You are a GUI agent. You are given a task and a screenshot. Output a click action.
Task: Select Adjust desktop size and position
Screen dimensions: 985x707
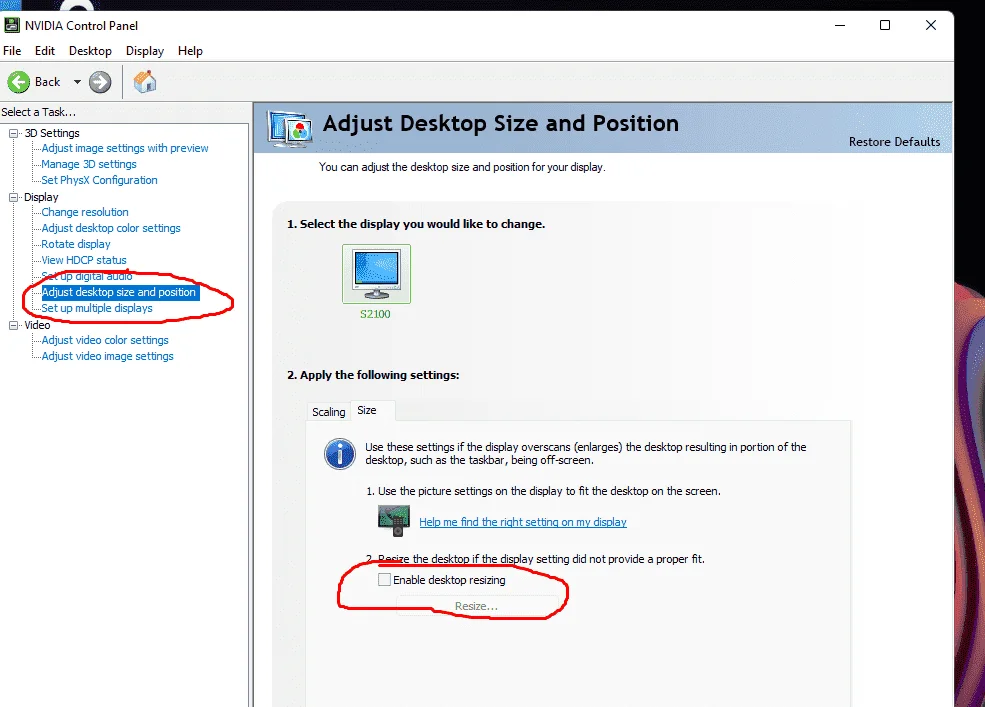coord(120,292)
